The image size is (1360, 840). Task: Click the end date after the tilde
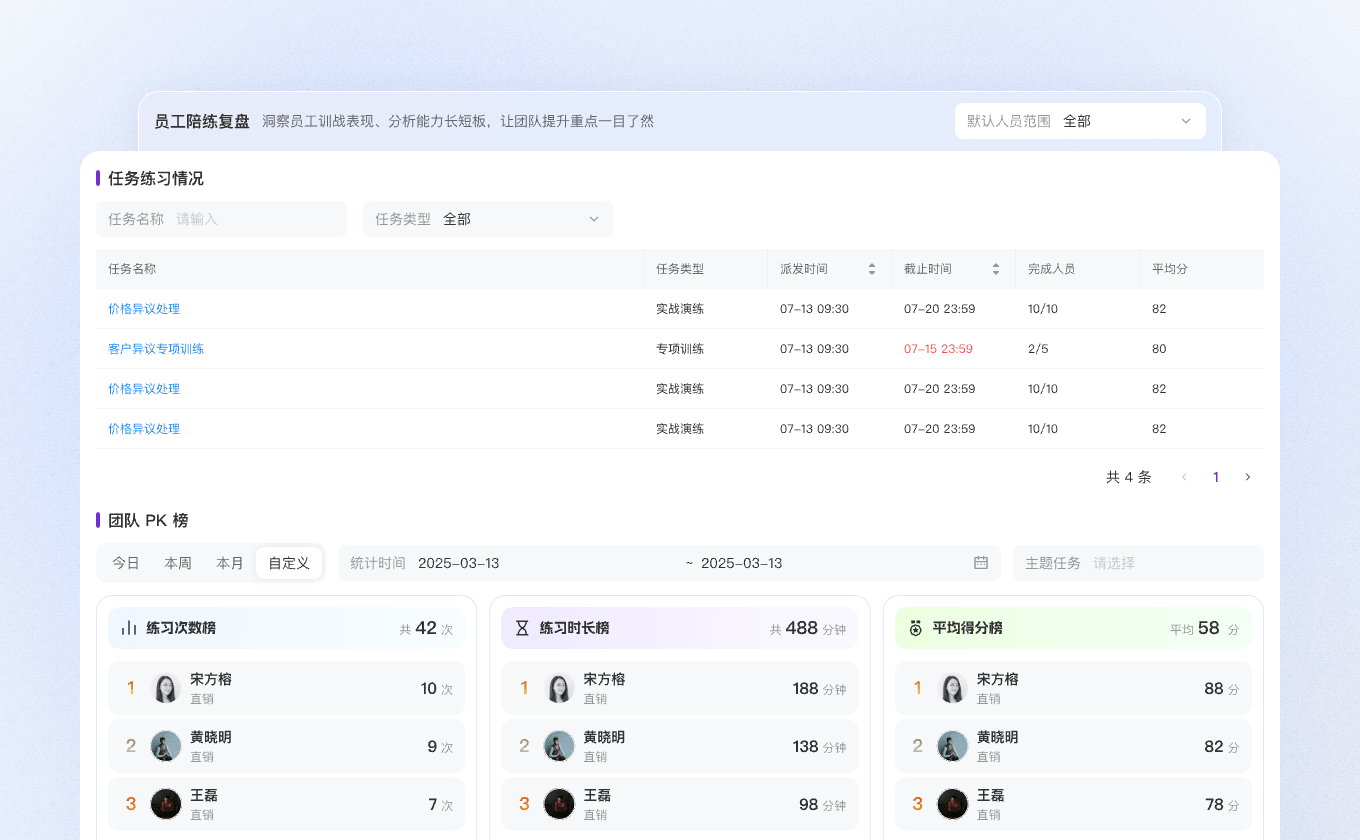(x=742, y=563)
